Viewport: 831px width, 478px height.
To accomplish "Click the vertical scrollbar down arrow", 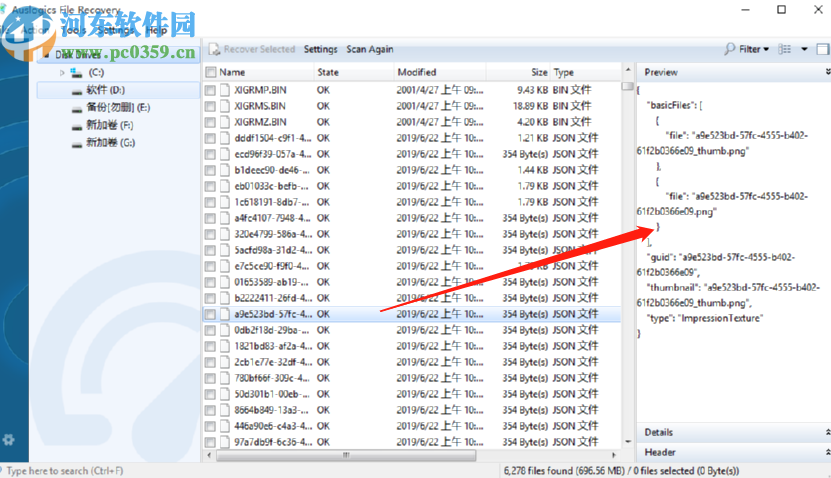I will [628, 441].
